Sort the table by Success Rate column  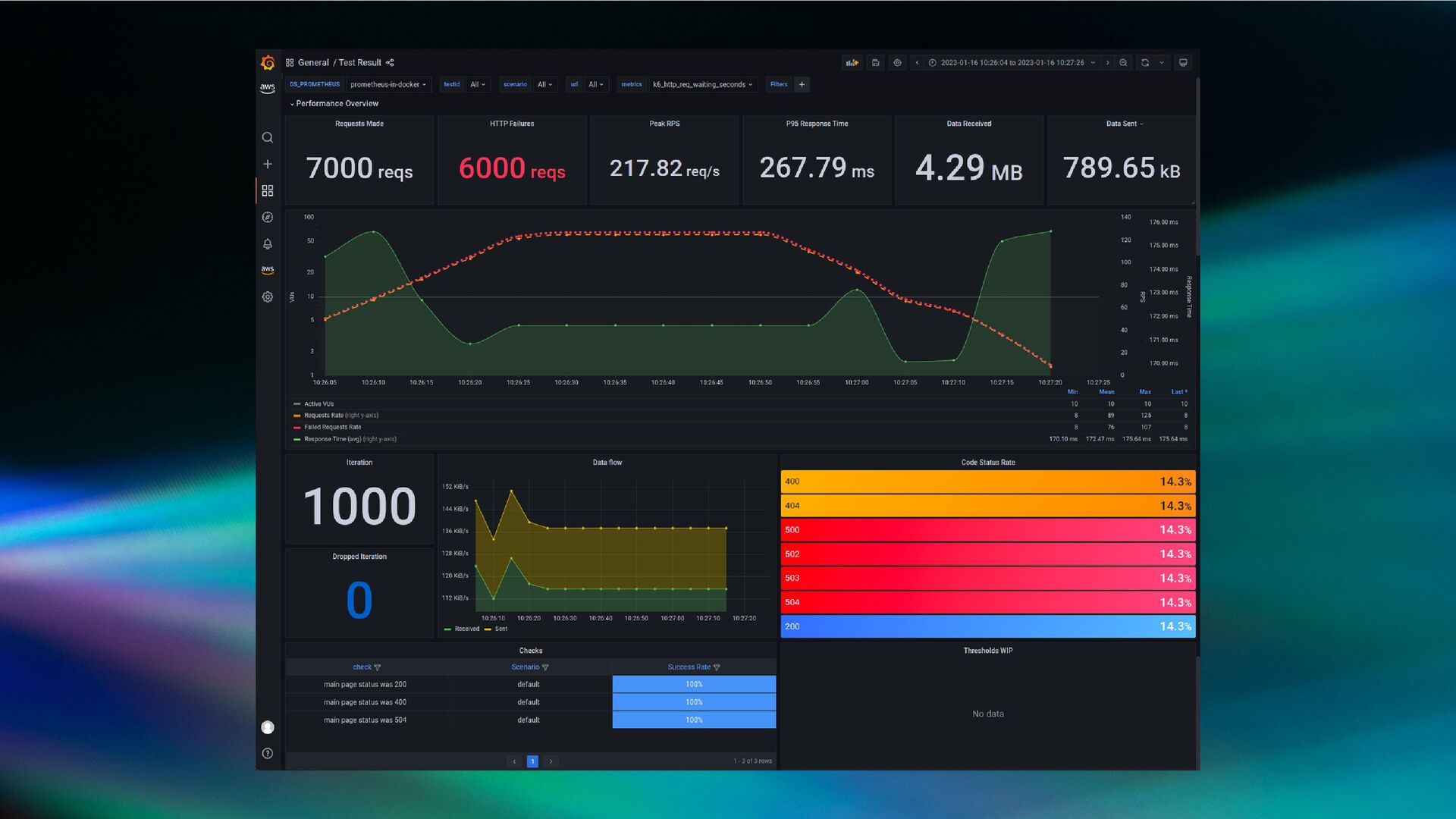pyautogui.click(x=689, y=667)
